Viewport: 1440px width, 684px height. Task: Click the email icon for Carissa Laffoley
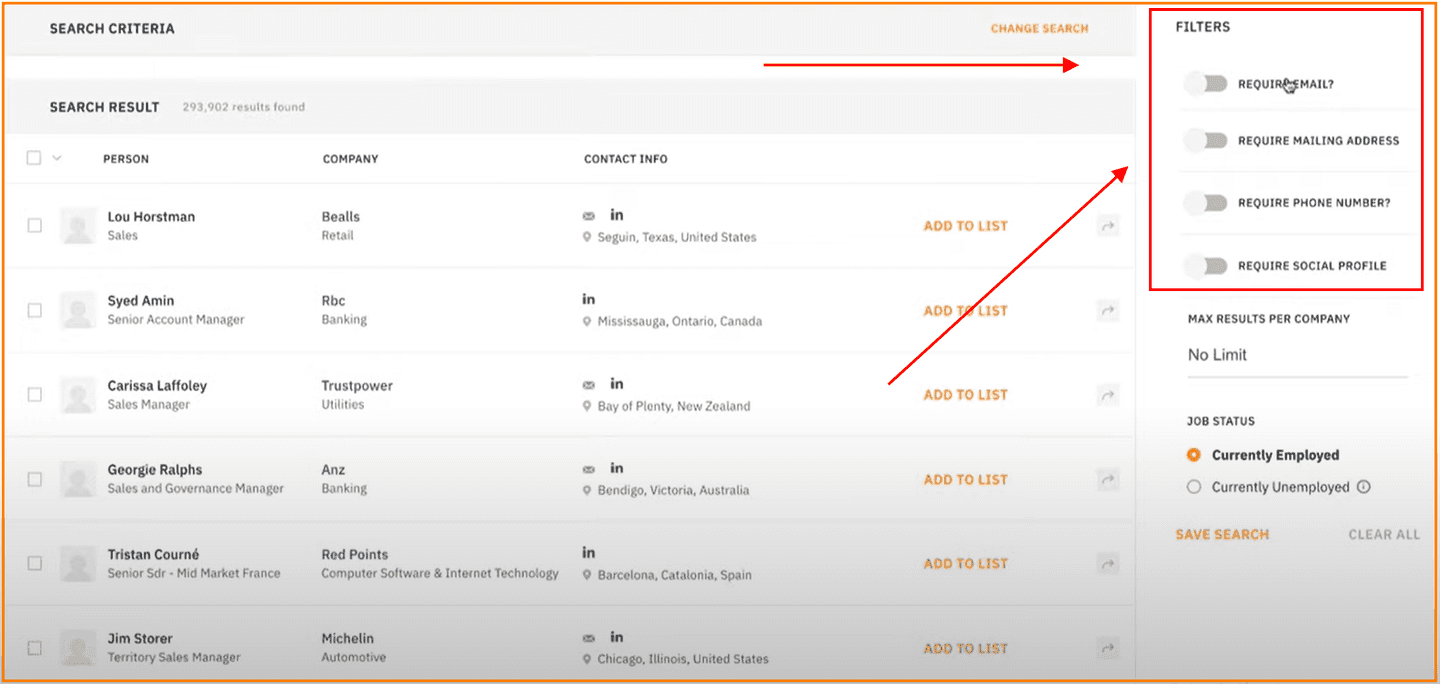589,383
